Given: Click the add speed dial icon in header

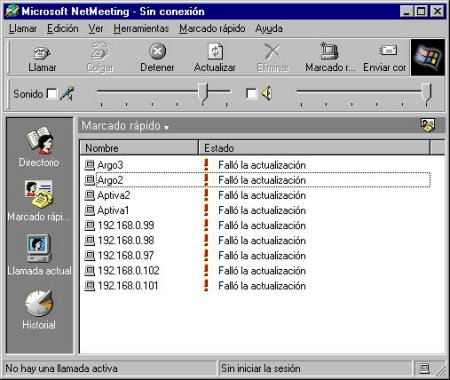Looking at the screenshot, I should [427, 125].
